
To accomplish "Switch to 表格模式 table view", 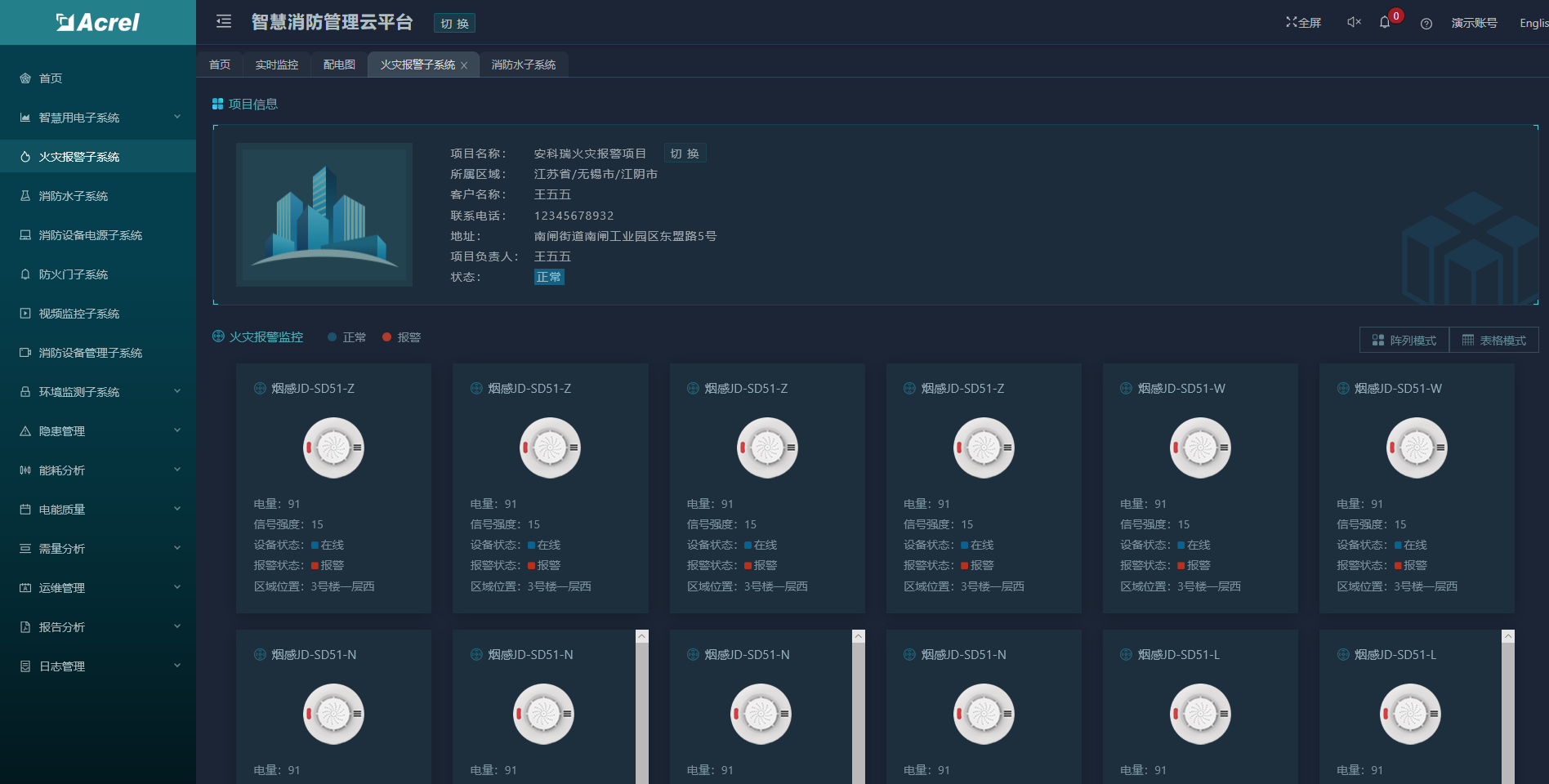I will coord(1494,340).
